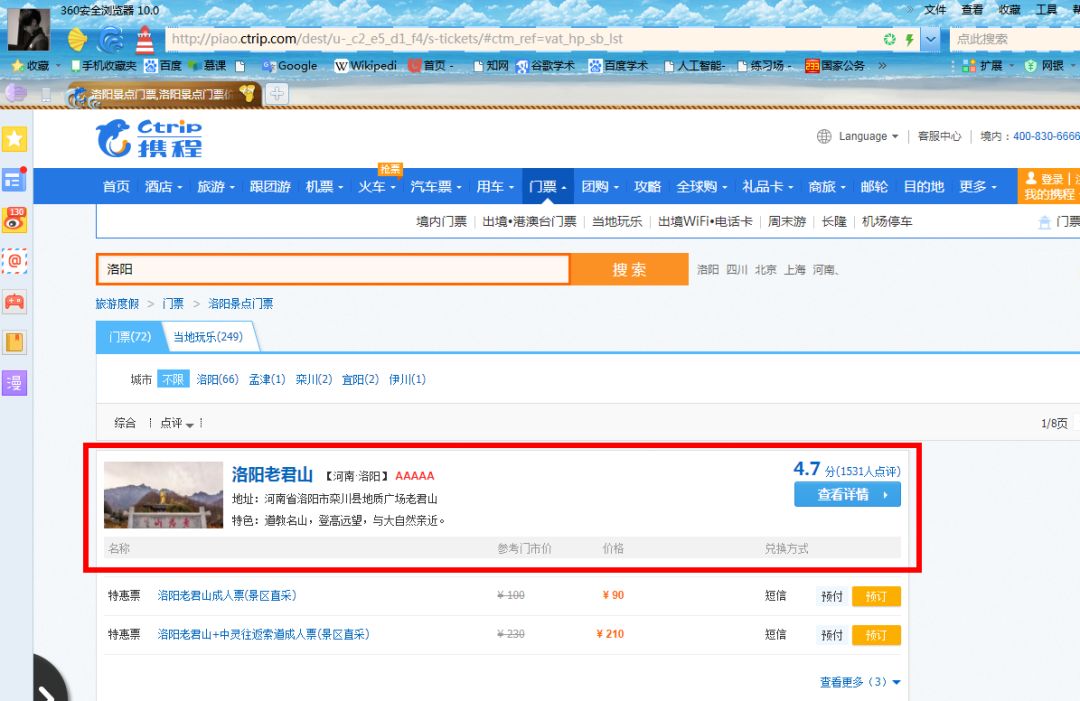This screenshot has width=1080, height=701.
Task: Open the 谷歌学术 bookmark
Action: [x=545, y=65]
